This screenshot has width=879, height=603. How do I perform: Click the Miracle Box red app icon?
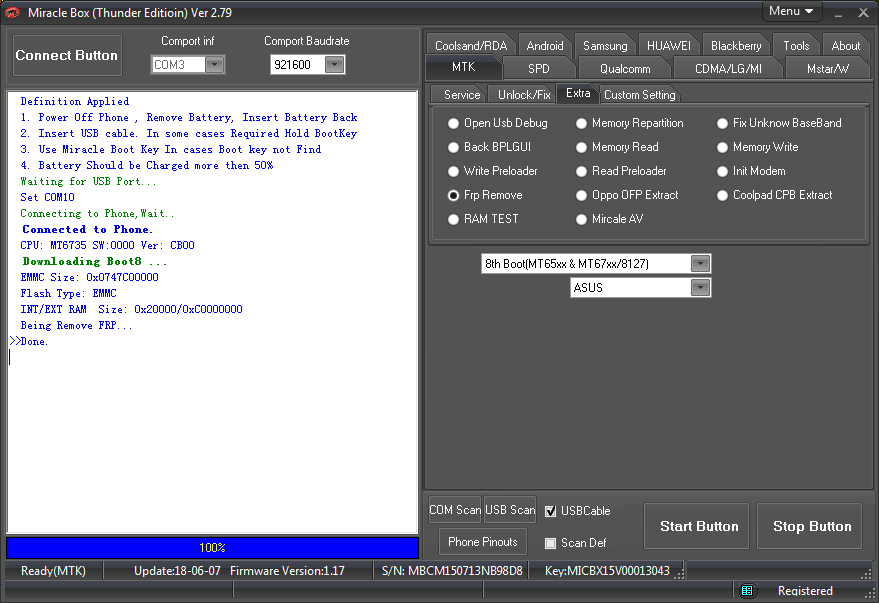[x=12, y=12]
